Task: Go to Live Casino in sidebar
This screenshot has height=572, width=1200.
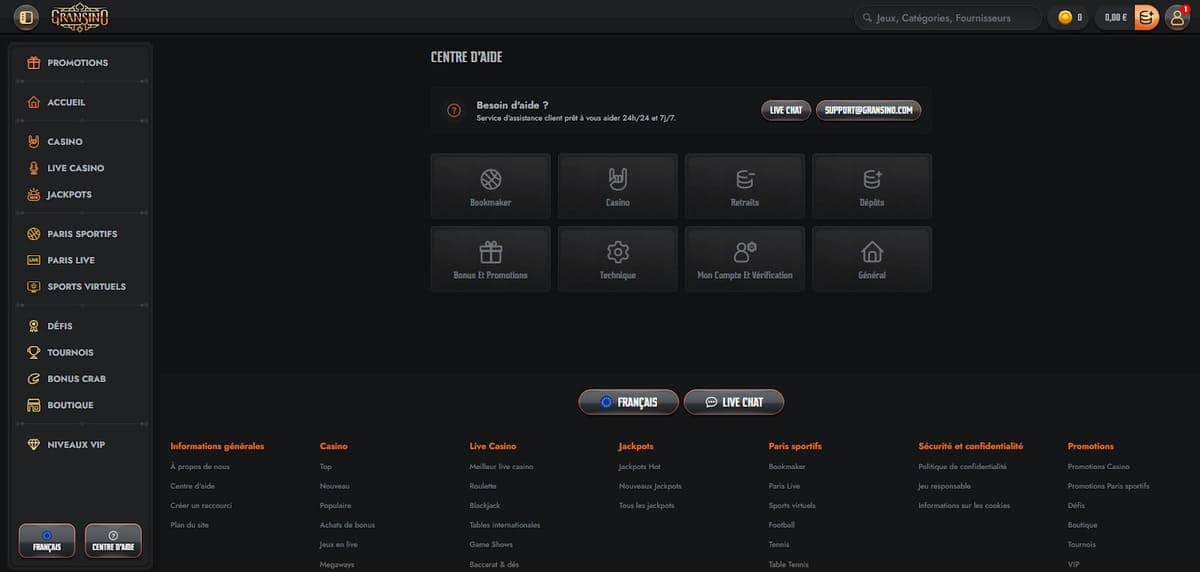Action: [x=75, y=168]
